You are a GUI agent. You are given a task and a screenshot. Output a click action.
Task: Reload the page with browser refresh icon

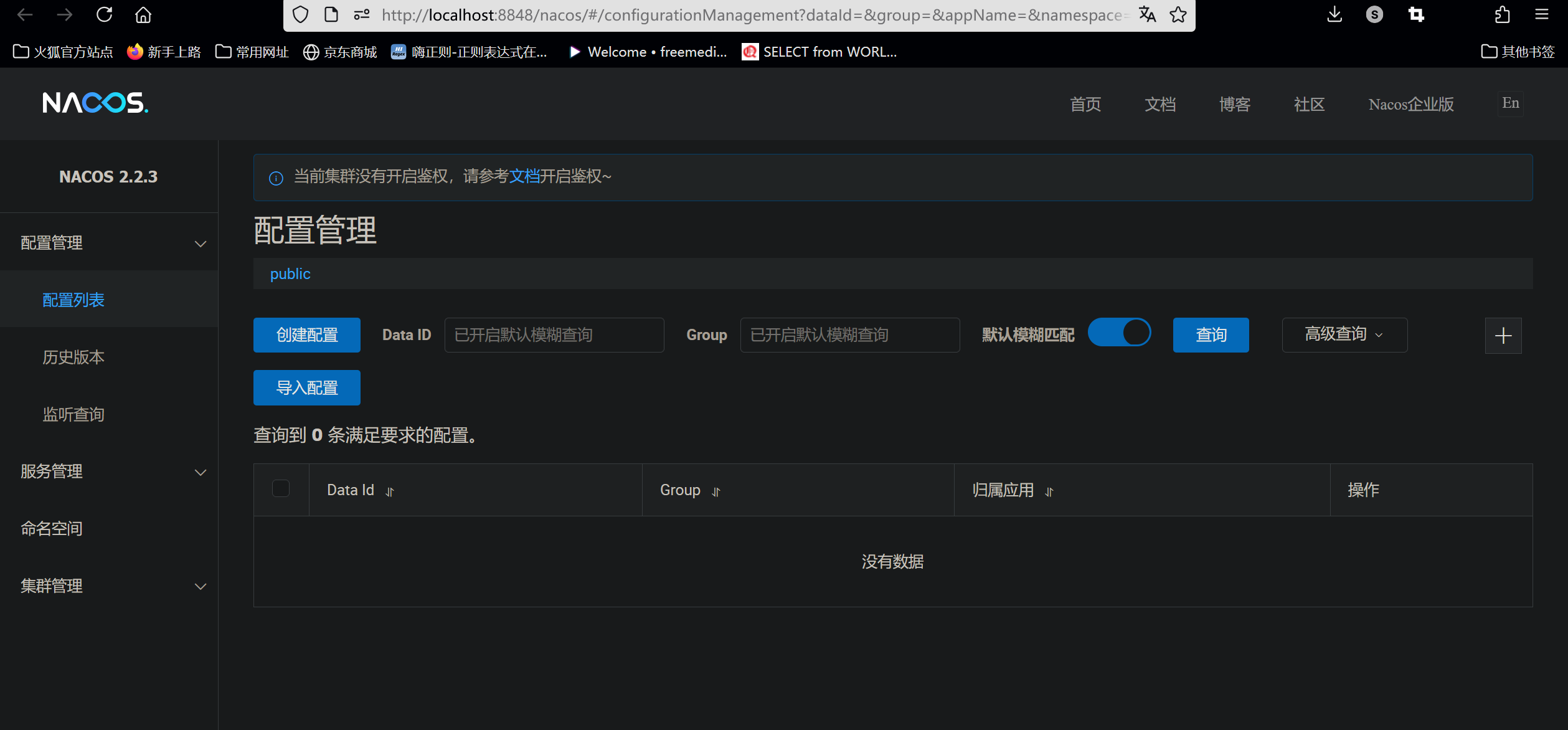104,14
